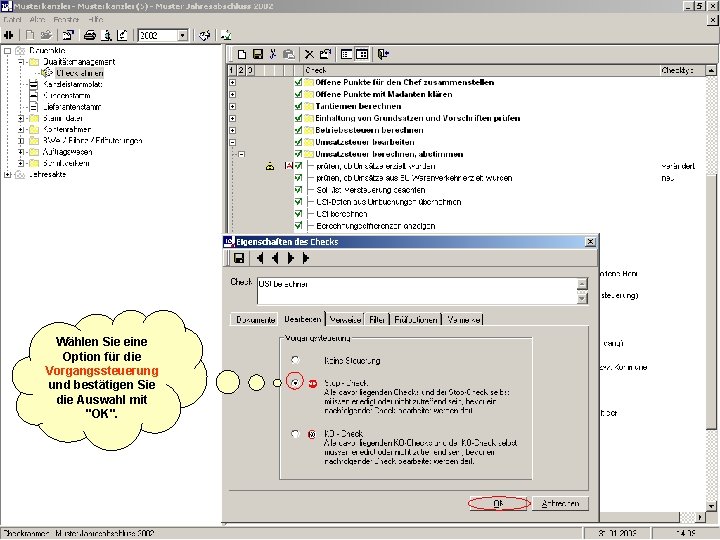Screen dimensions: 720x540
Task: Click scroll-down arrow of Check text field
Action: [582, 298]
